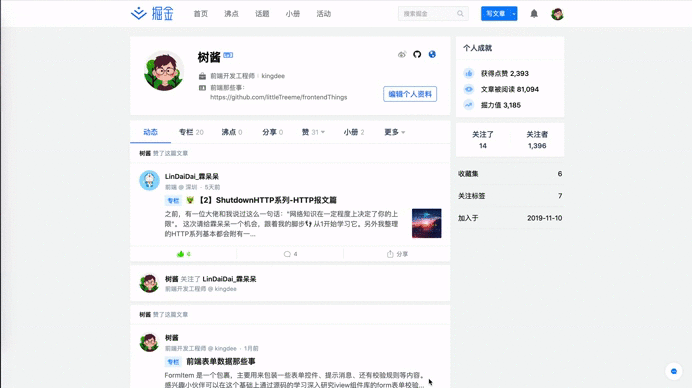
Task: Click the 树酱 profile name heading
Action: pos(209,57)
